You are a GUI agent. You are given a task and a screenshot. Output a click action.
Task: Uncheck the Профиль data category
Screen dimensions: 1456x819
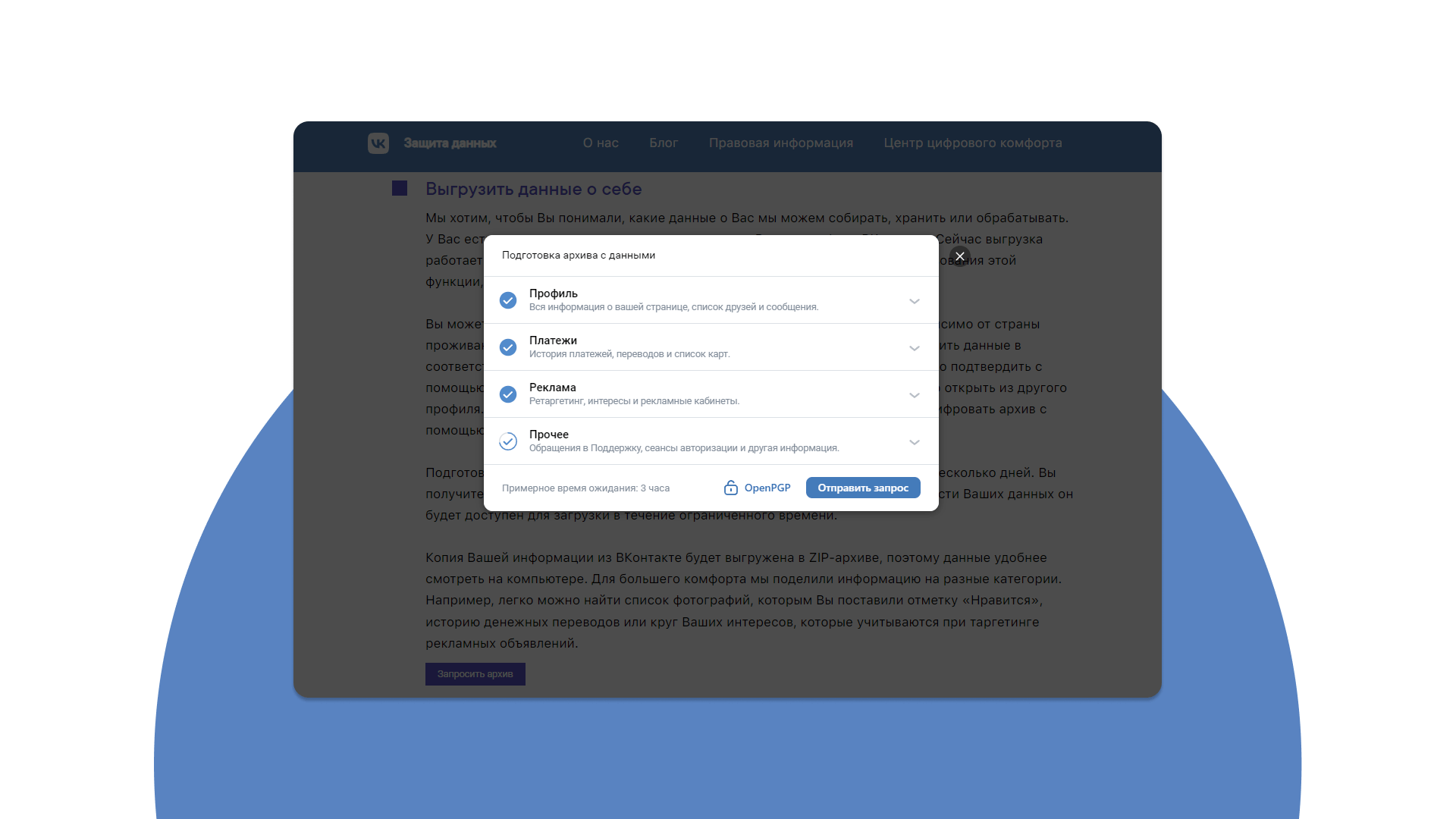pyautogui.click(x=508, y=300)
